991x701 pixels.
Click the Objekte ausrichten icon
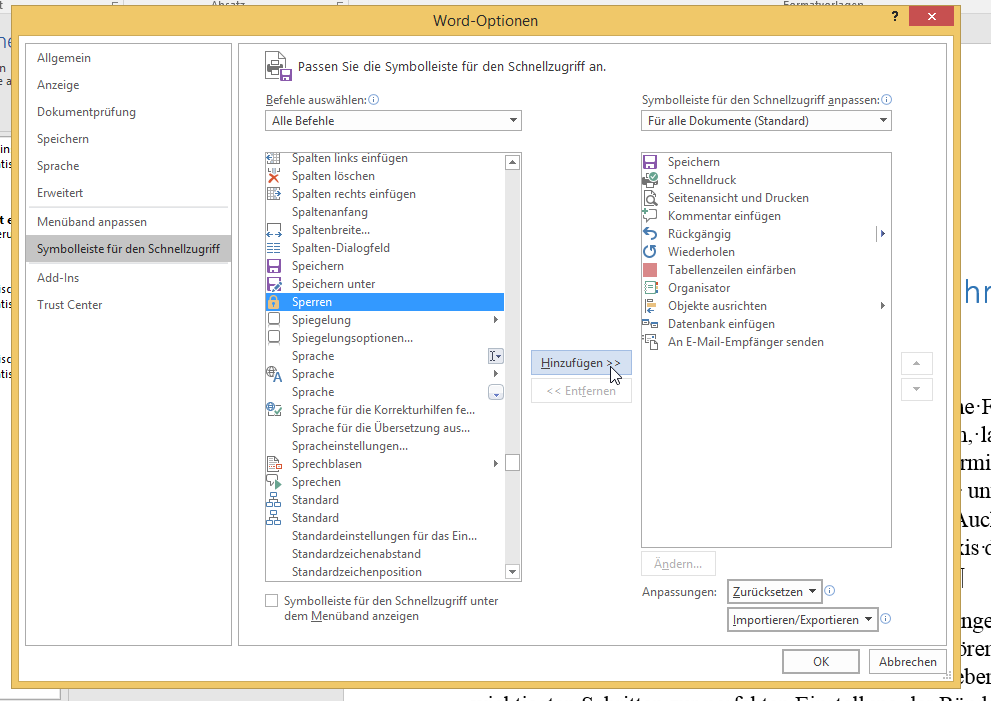(650, 306)
